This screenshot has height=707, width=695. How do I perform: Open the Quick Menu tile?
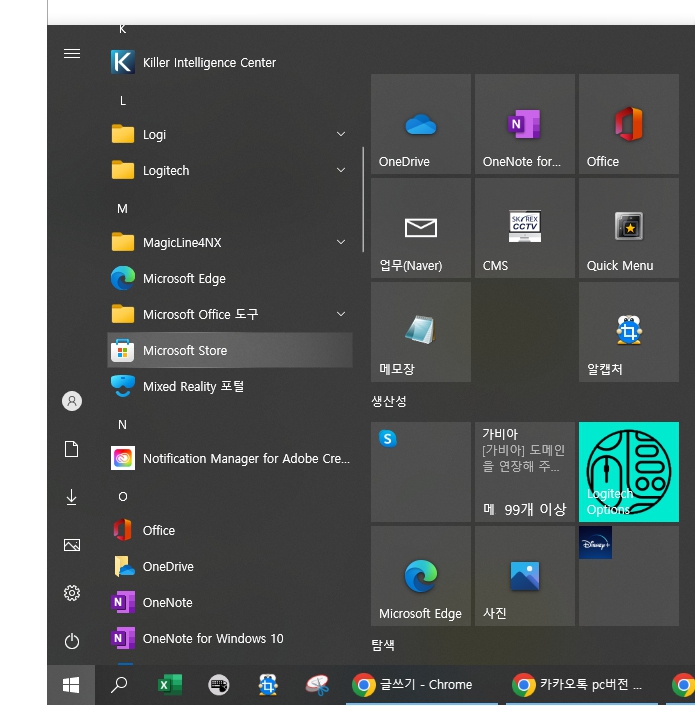629,228
